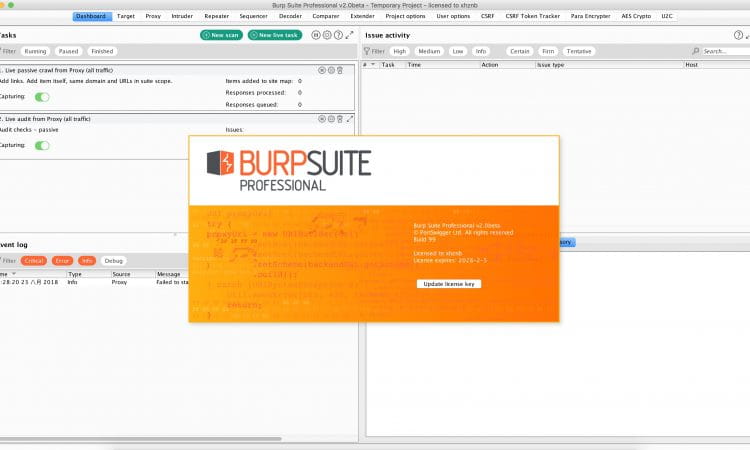Click Update license key in splash
This screenshot has height=450, width=750.
tap(449, 284)
